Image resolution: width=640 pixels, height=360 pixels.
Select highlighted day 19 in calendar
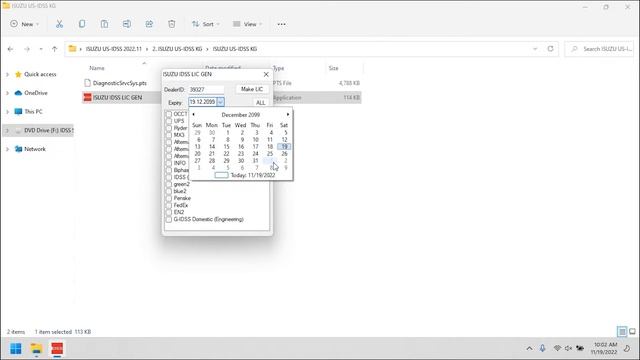click(x=284, y=147)
